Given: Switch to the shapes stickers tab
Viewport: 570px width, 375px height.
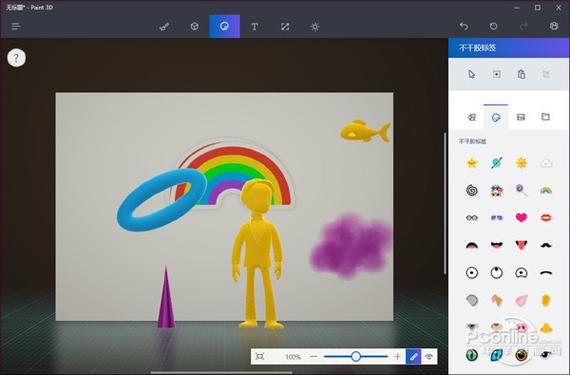Looking at the screenshot, I should point(471,117).
